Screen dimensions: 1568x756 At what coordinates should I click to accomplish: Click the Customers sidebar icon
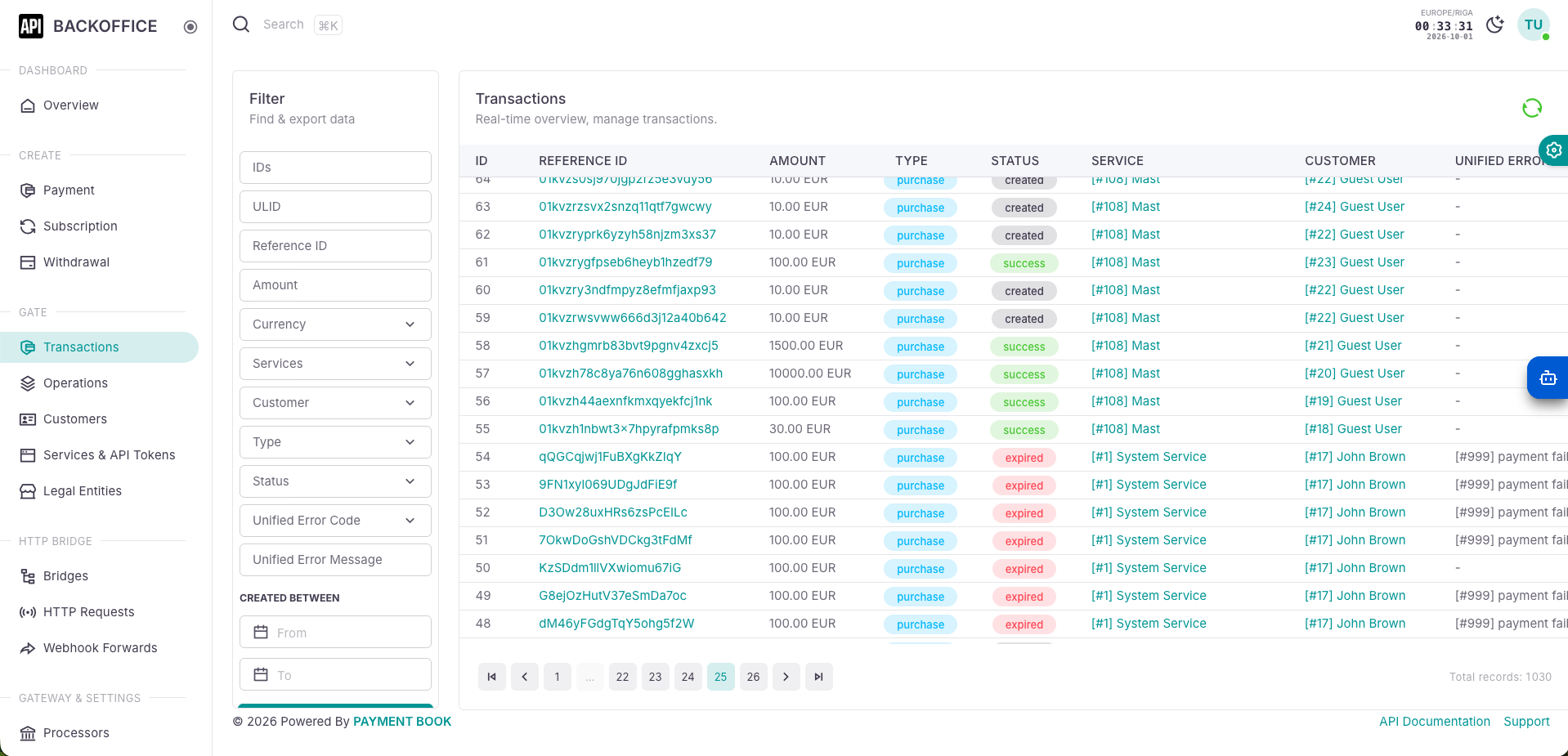[28, 419]
